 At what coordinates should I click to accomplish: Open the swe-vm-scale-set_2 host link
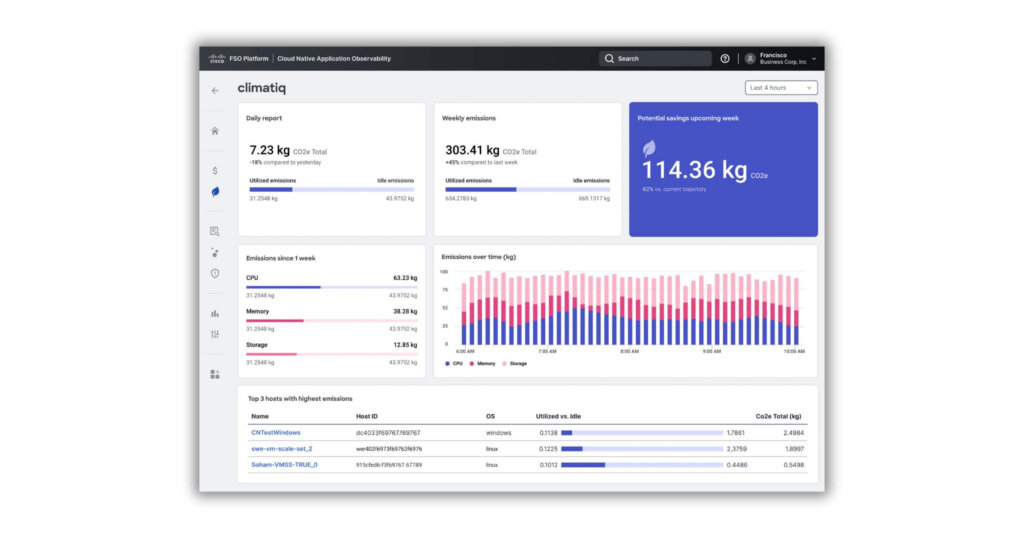click(x=281, y=449)
